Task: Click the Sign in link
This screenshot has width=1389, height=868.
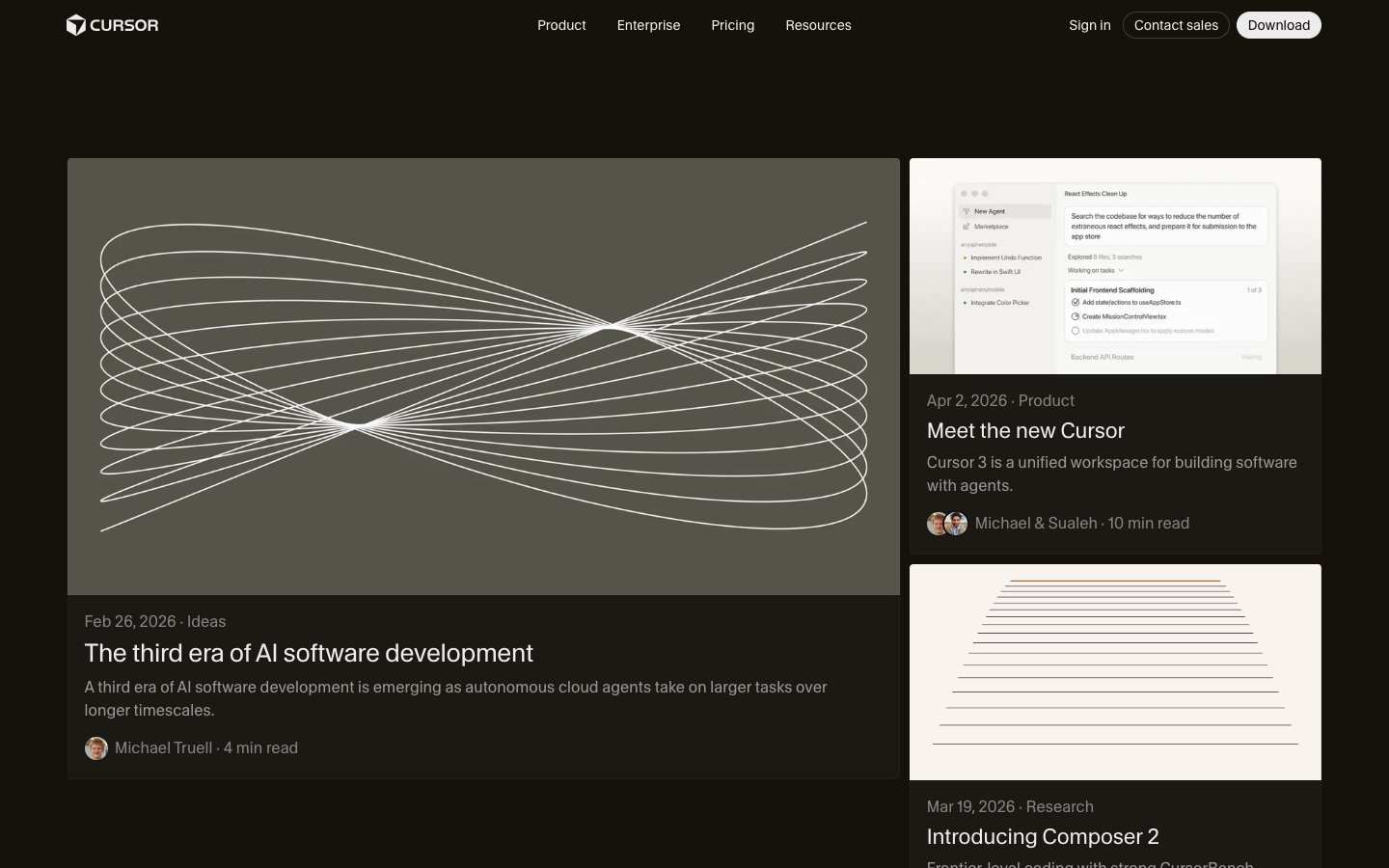Action: click(1090, 25)
